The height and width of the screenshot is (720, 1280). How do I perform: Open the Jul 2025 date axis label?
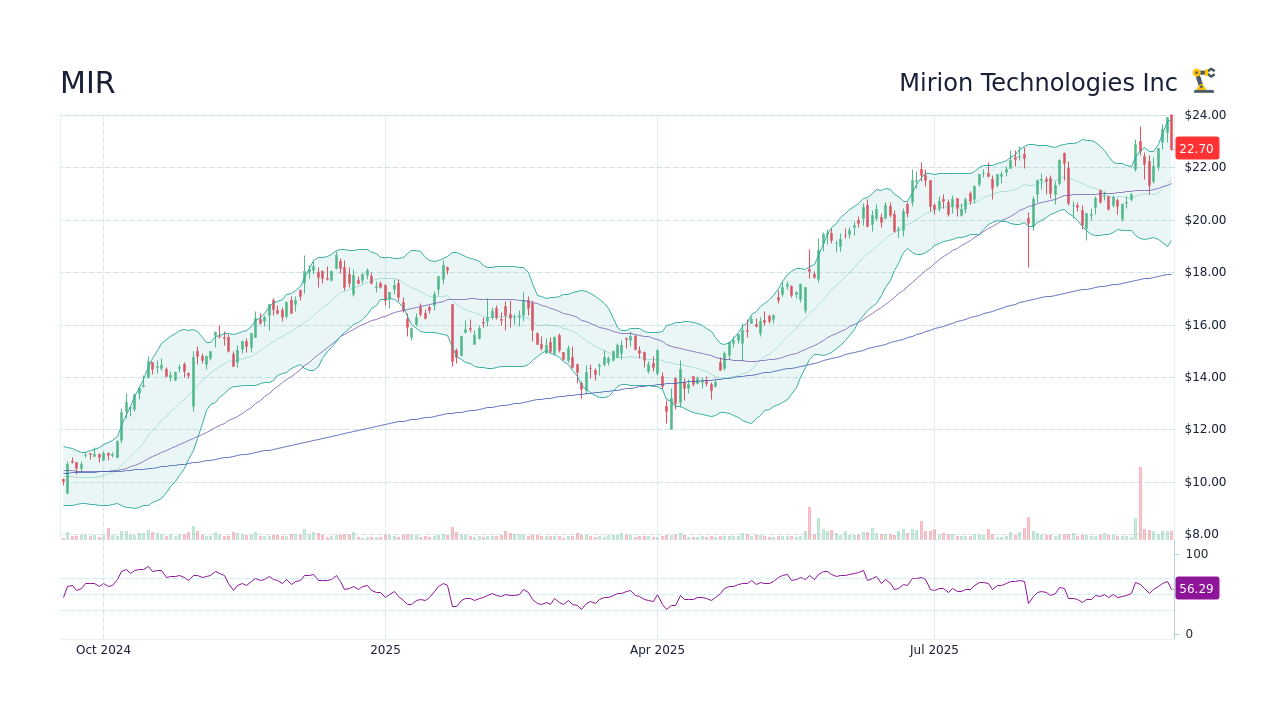(x=934, y=649)
